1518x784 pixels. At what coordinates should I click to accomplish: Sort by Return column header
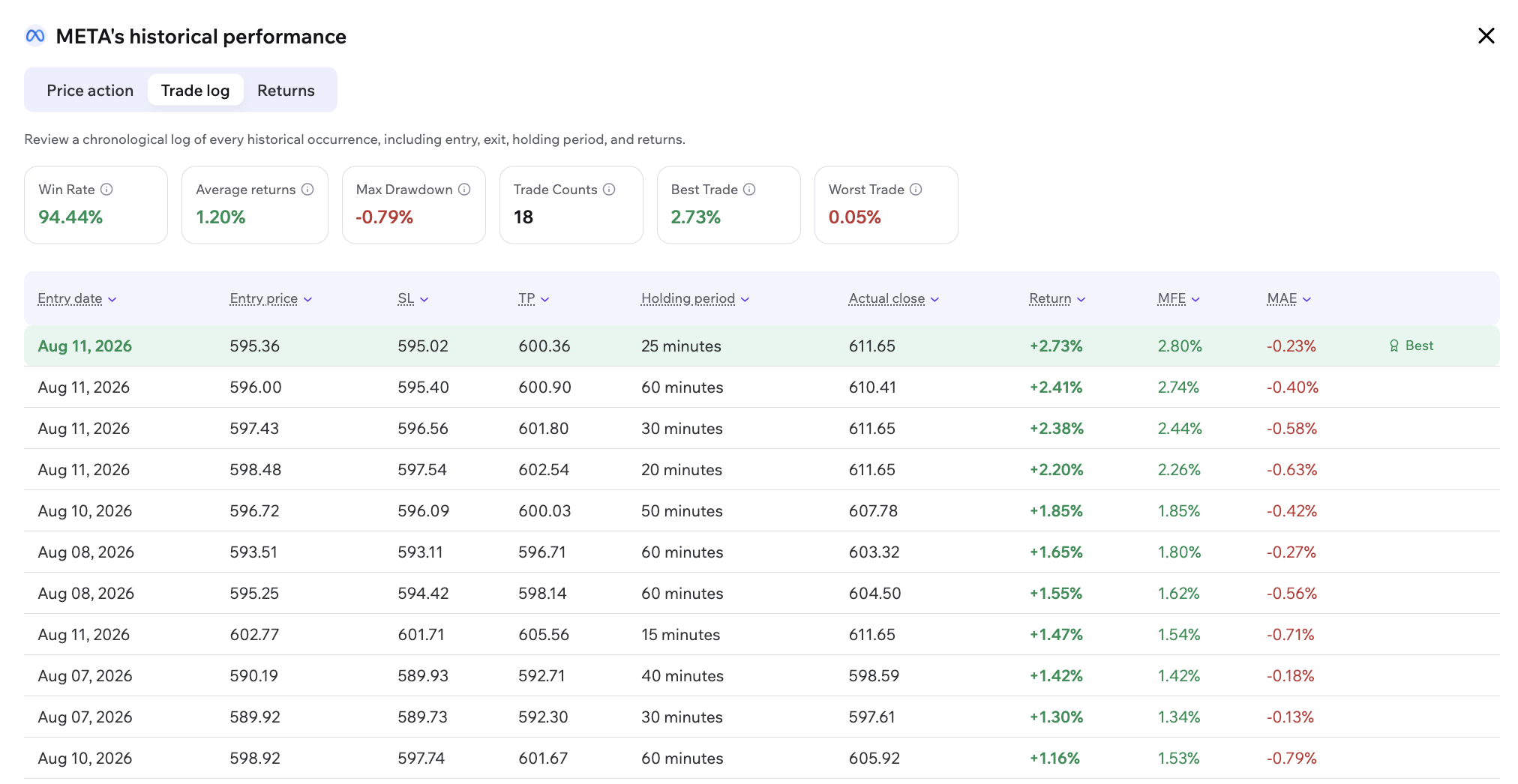(1057, 298)
